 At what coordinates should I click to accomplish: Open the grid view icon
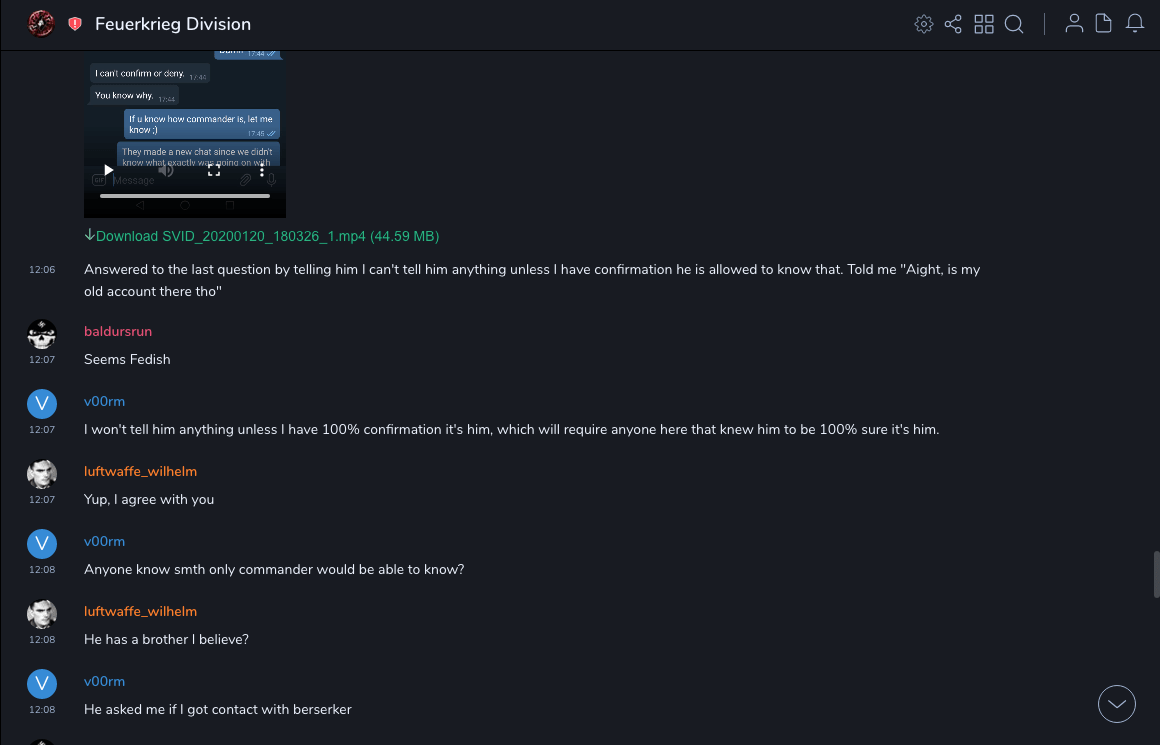pyautogui.click(x=984, y=24)
